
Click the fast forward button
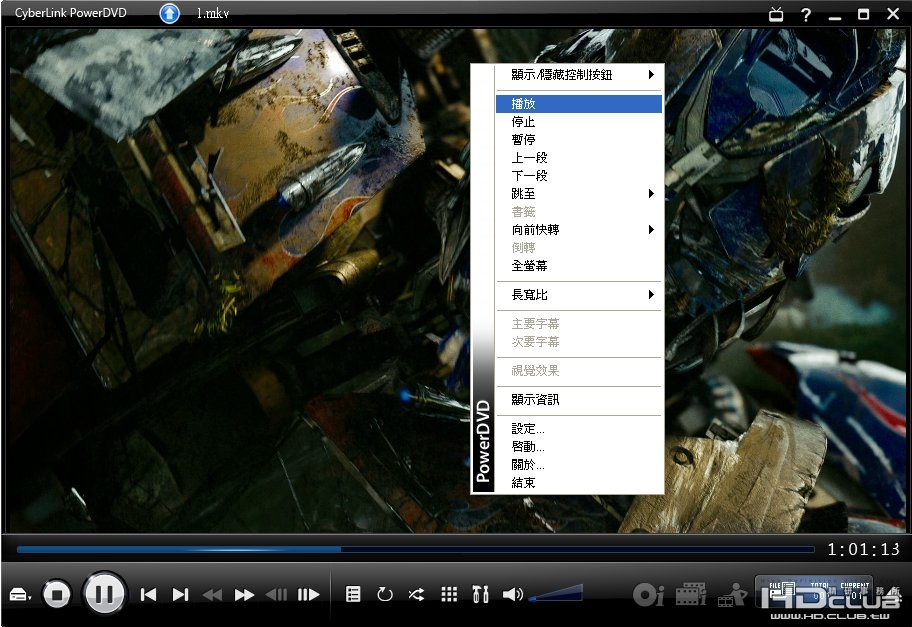244,595
